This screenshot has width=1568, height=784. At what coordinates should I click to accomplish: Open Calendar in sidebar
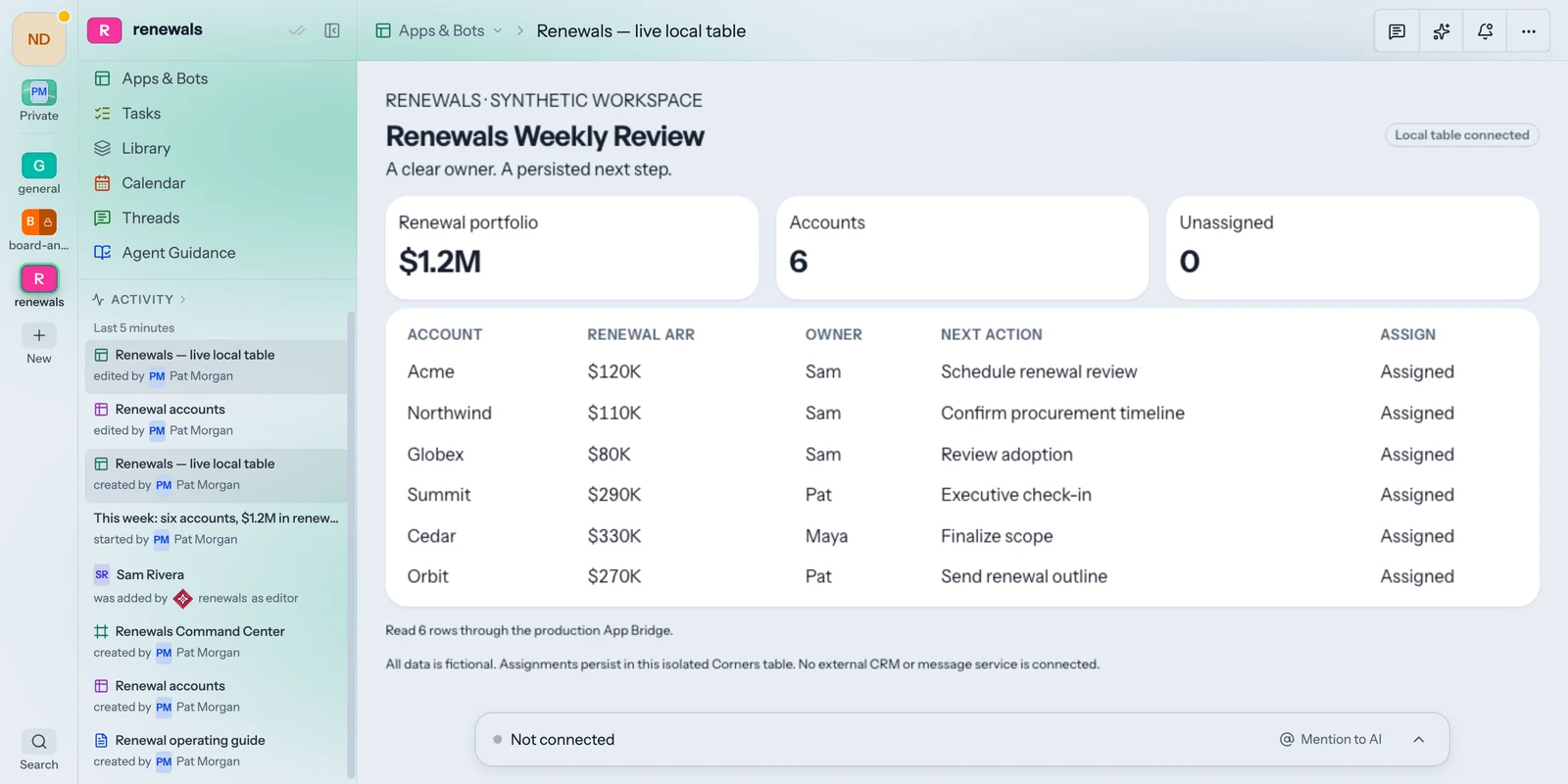click(x=217, y=183)
